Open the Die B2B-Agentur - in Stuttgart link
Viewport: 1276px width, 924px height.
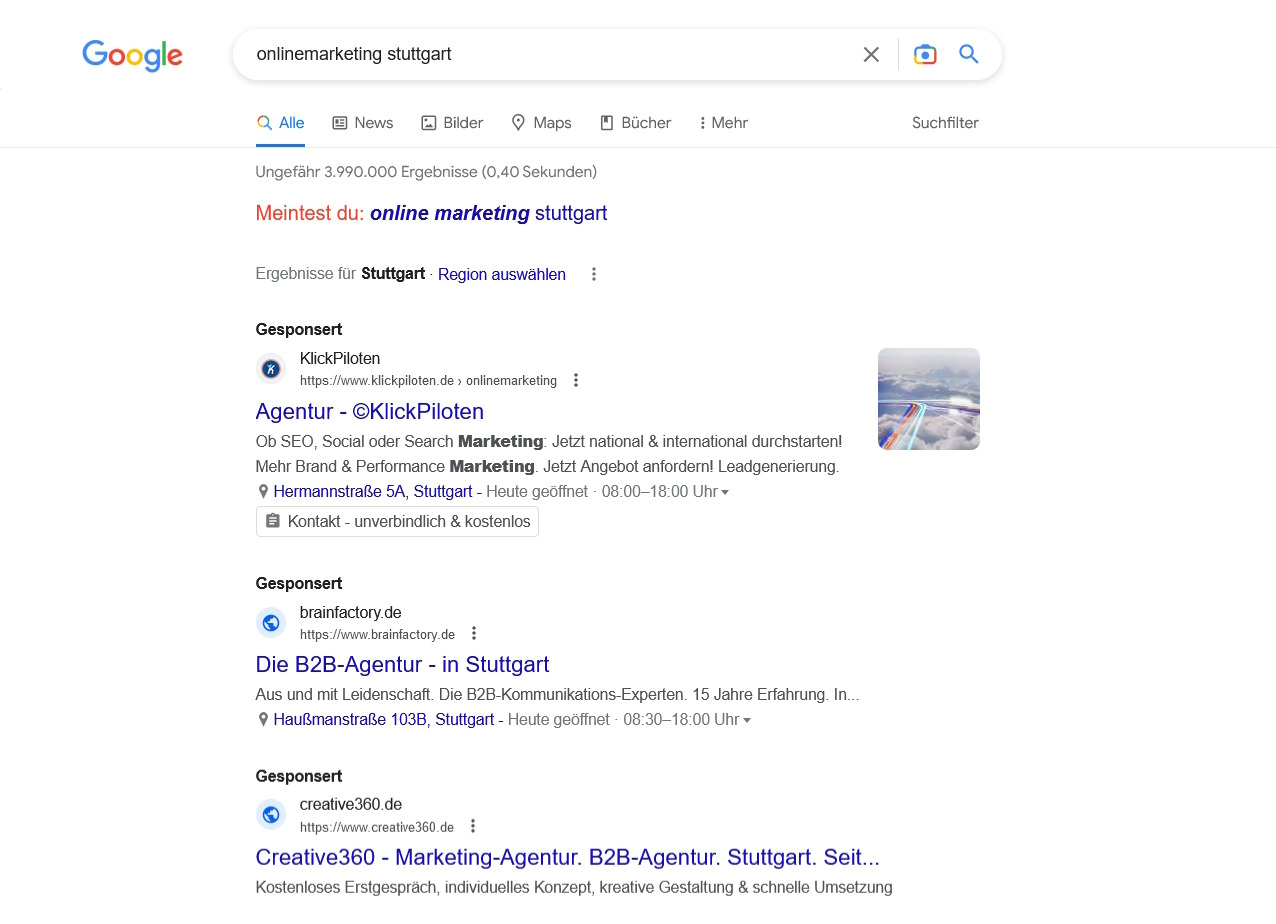tap(402, 664)
